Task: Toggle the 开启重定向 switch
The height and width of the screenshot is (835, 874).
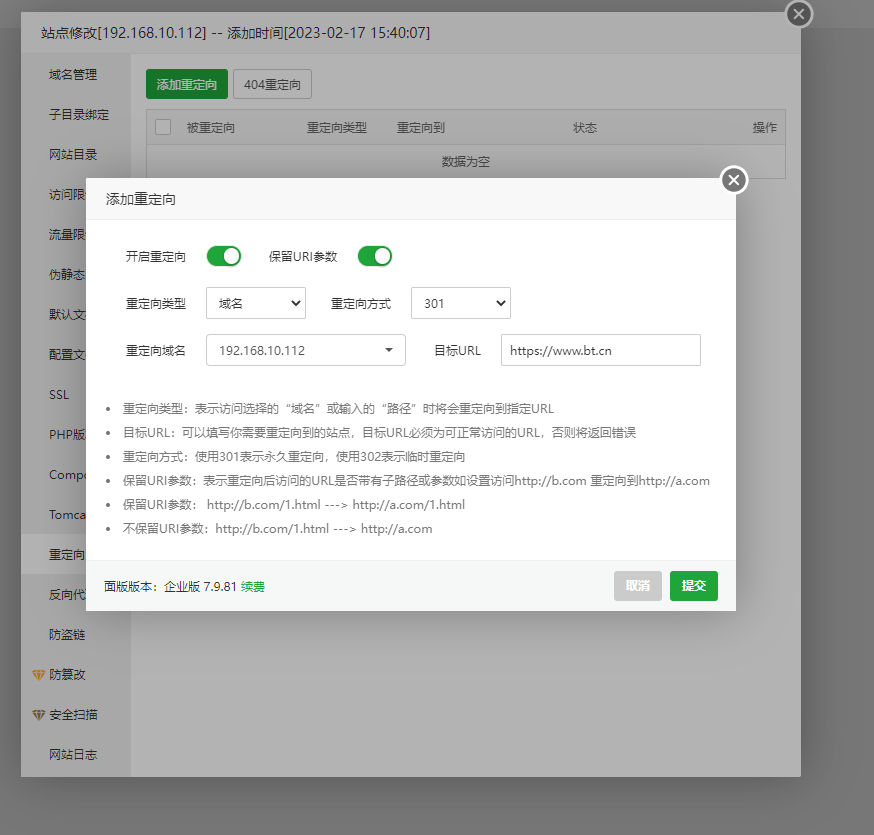Action: coord(224,256)
